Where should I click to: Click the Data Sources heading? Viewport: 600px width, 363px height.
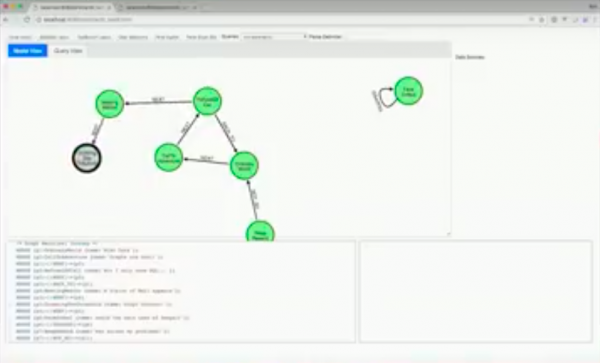(x=470, y=57)
